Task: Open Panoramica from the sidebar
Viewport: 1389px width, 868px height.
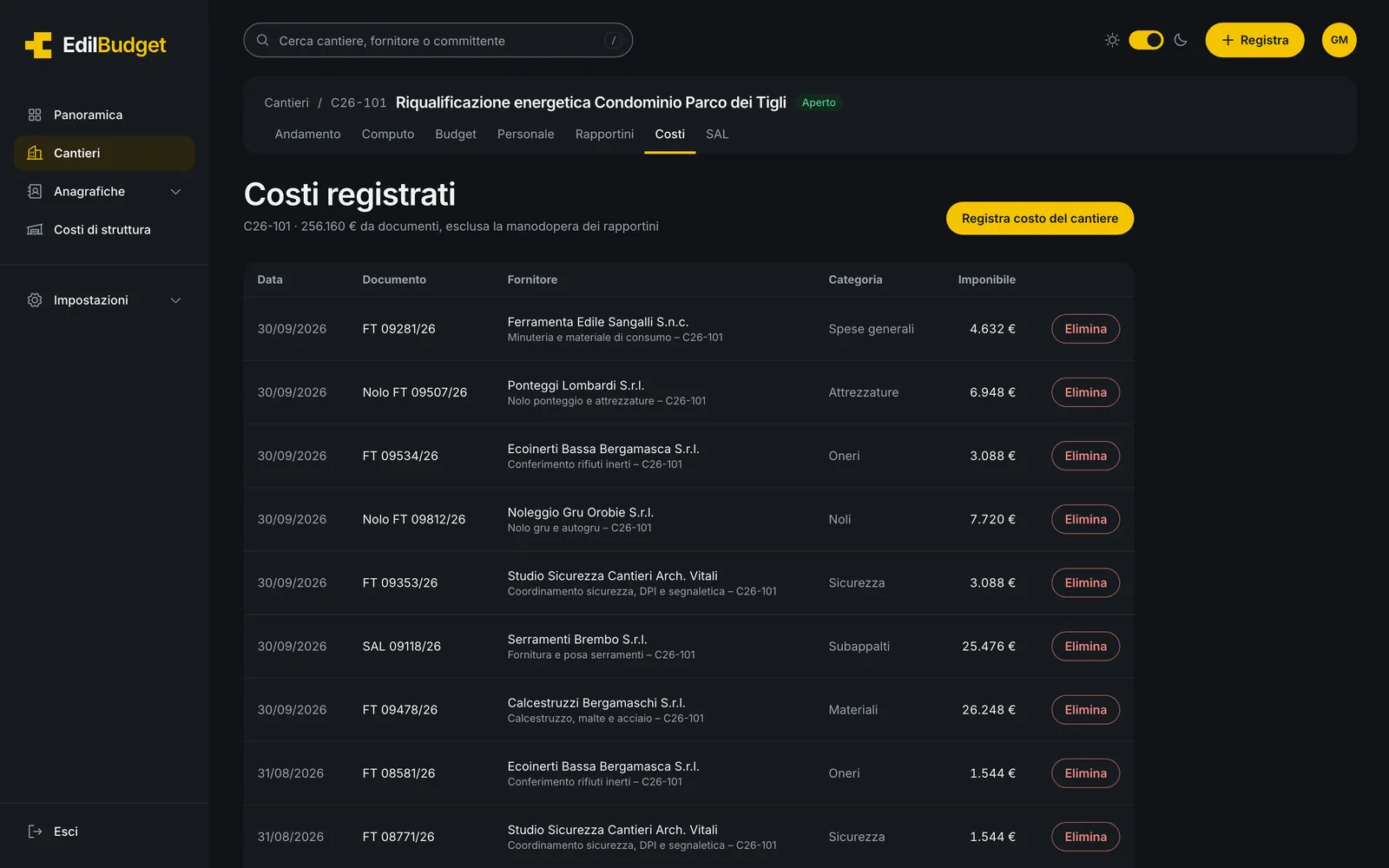Action: [104, 115]
